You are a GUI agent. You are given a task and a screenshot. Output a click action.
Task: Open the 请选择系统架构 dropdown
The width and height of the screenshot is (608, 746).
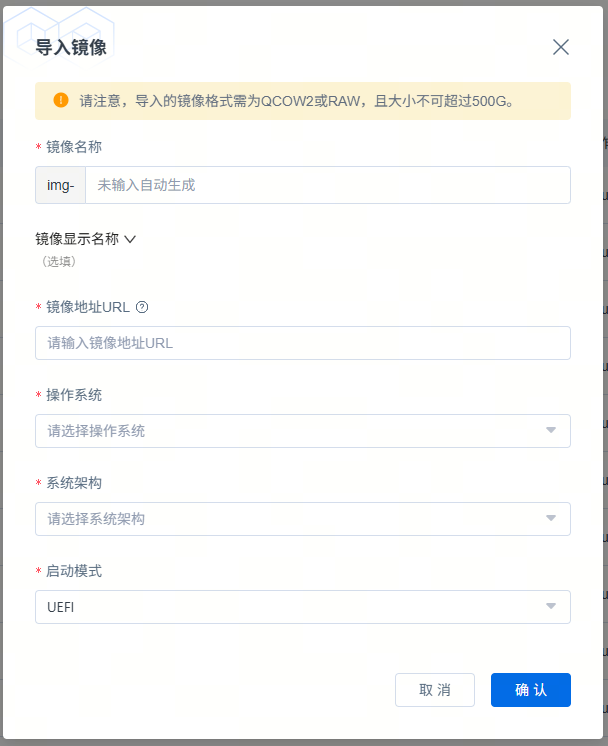pyautogui.click(x=302, y=519)
